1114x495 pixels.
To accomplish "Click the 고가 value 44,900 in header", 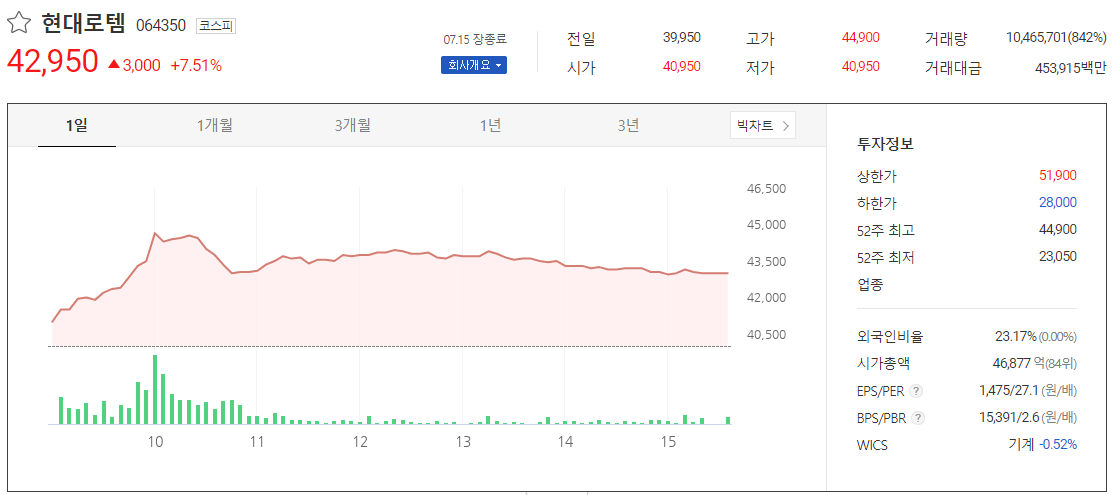I will tap(860, 38).
